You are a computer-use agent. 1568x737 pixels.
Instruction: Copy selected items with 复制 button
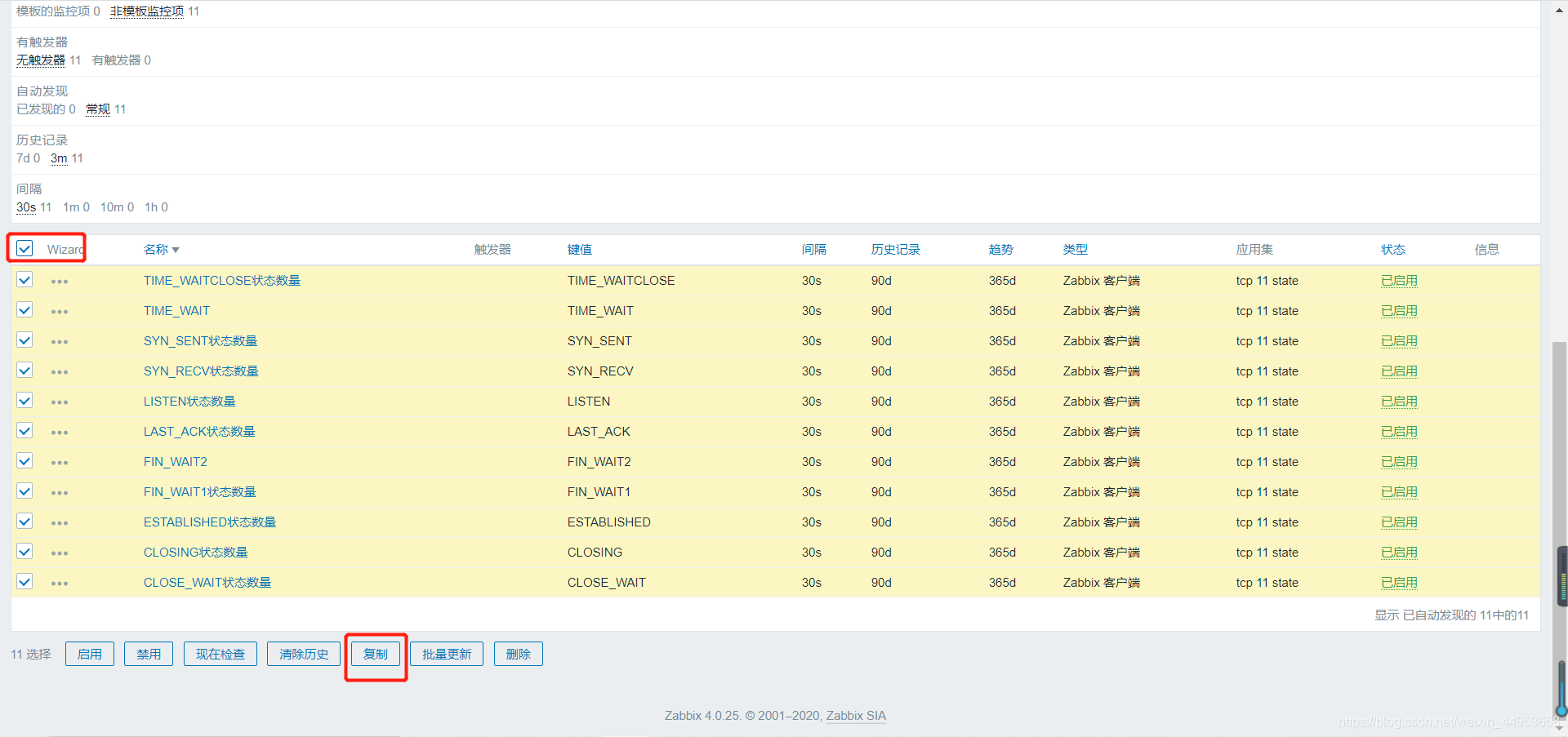click(376, 654)
